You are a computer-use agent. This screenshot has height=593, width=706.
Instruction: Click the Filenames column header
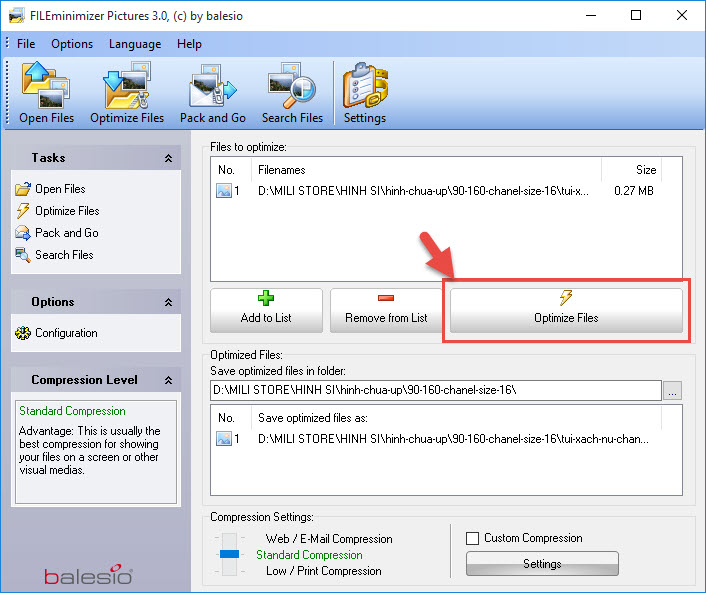tap(426, 170)
